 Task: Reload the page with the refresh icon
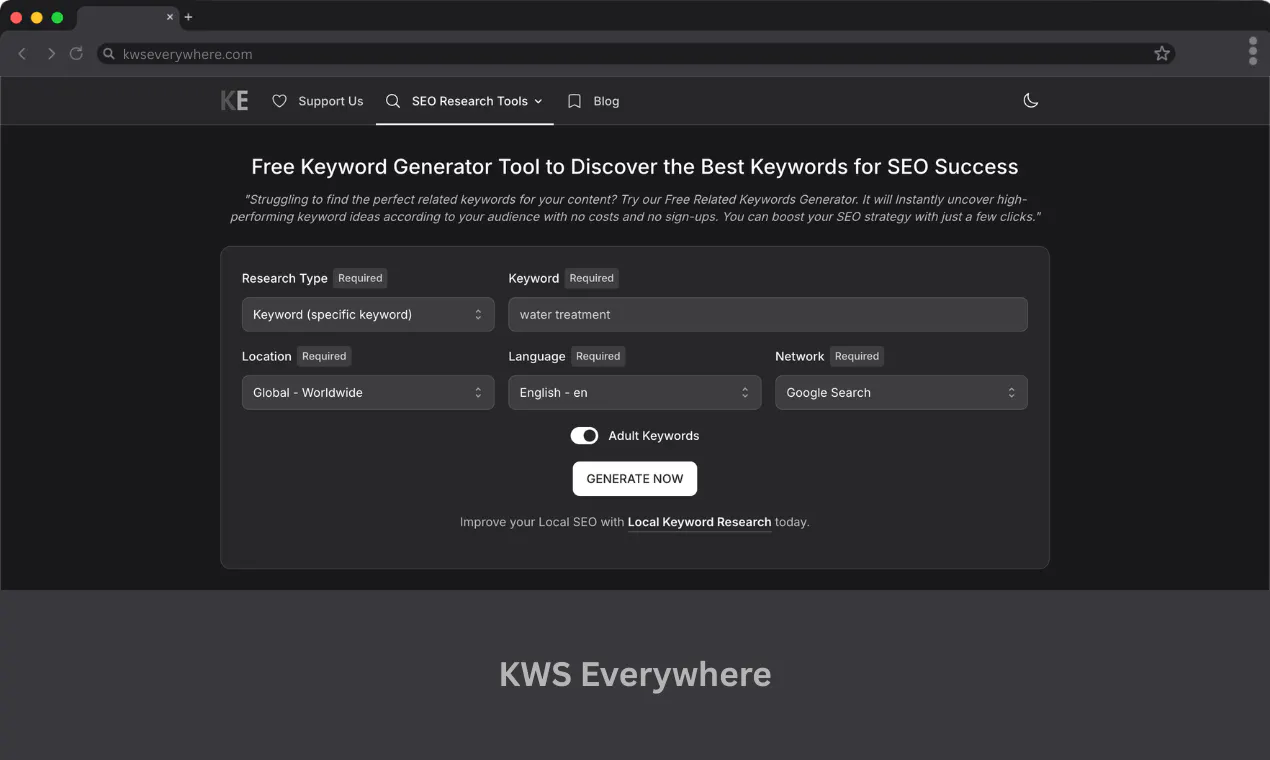pyautogui.click(x=76, y=54)
